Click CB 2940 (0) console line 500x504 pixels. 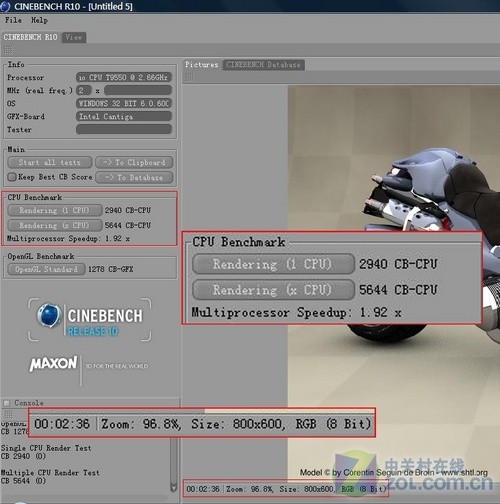(x=23, y=456)
